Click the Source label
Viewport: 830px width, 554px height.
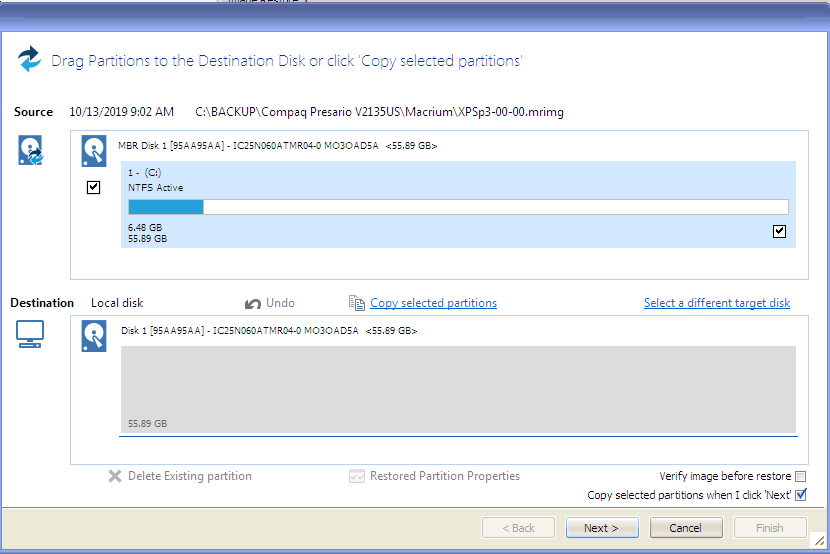click(33, 112)
